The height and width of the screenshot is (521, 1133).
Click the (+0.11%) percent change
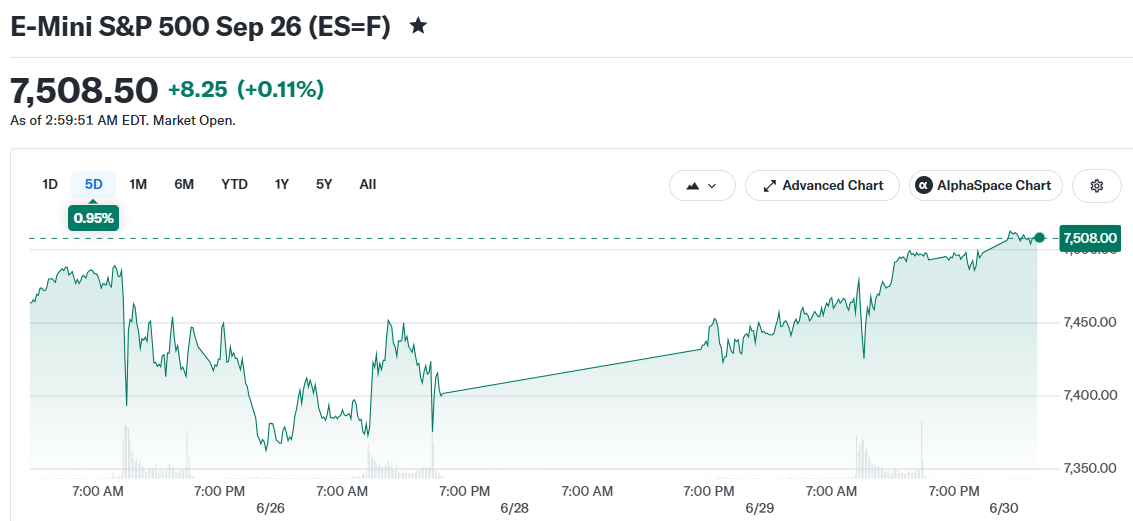[280, 90]
